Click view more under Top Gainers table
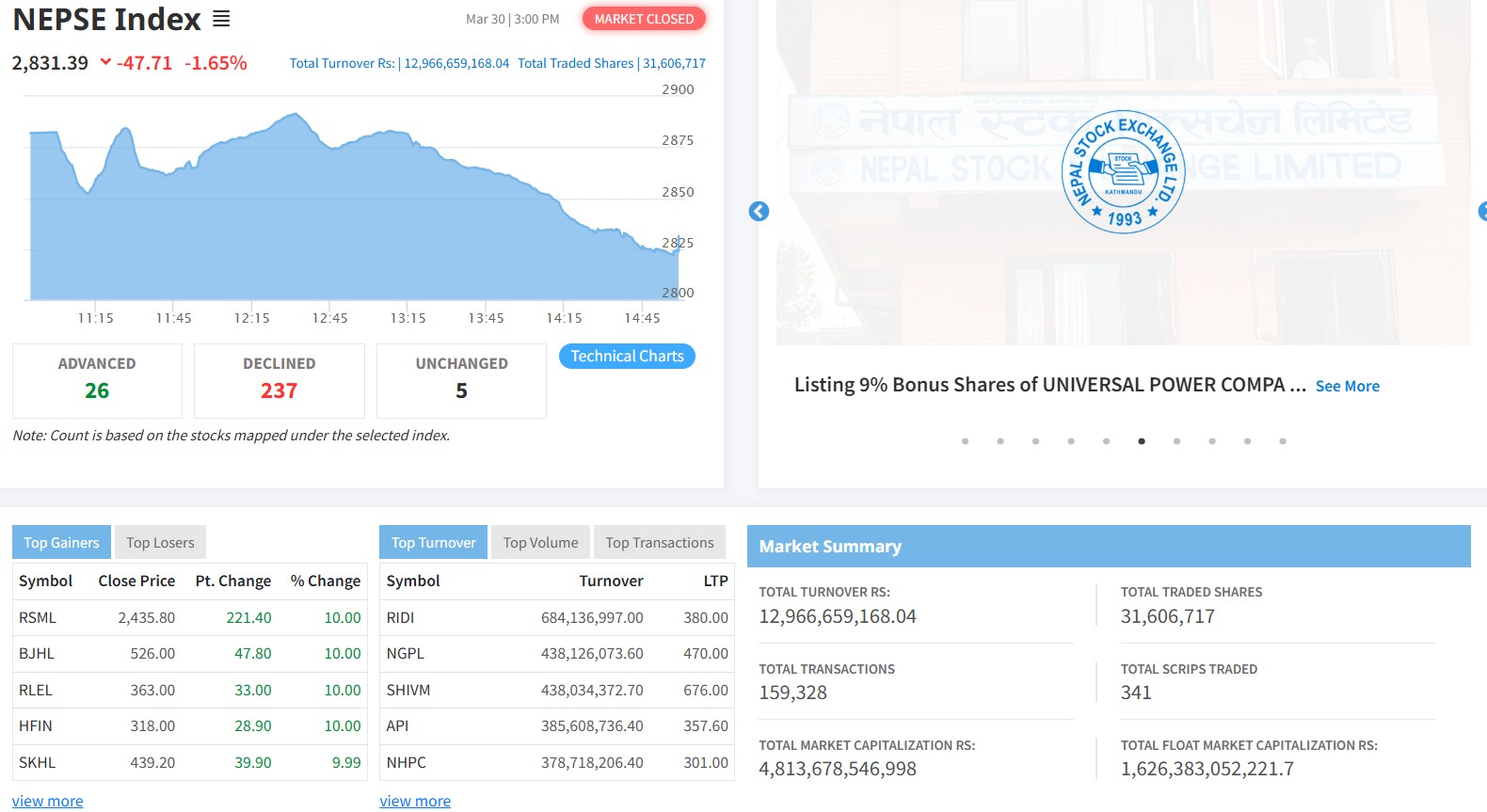Viewport: 1487px width, 812px height. tap(48, 802)
